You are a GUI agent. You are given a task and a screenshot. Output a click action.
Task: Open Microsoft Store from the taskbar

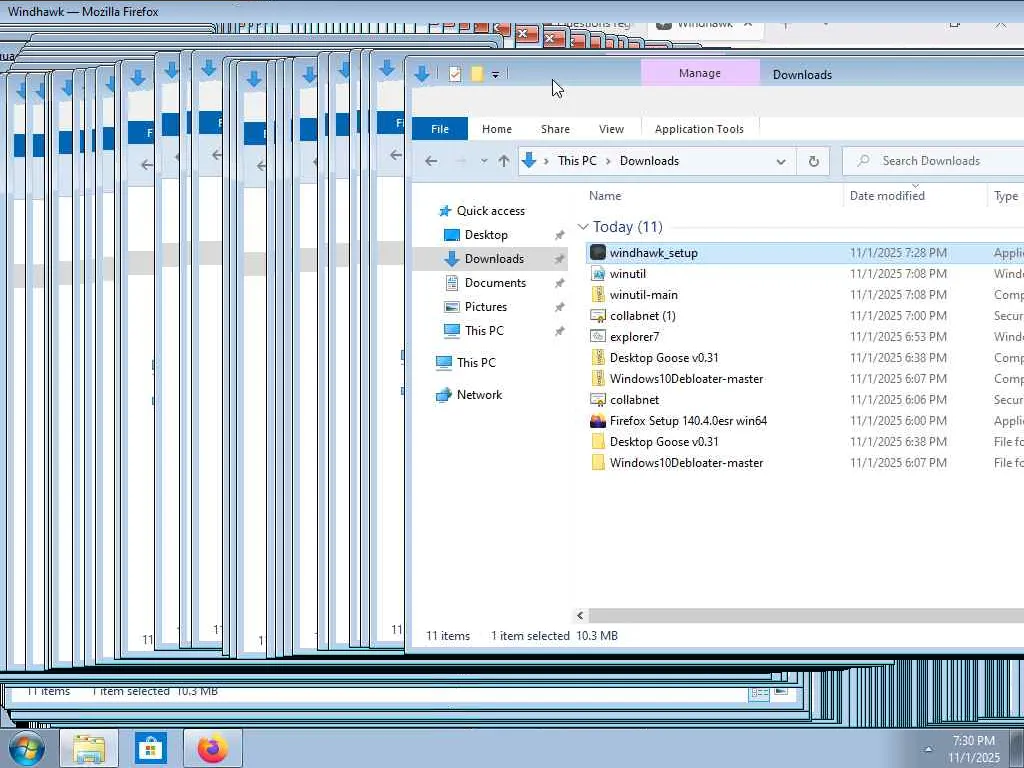coord(151,748)
